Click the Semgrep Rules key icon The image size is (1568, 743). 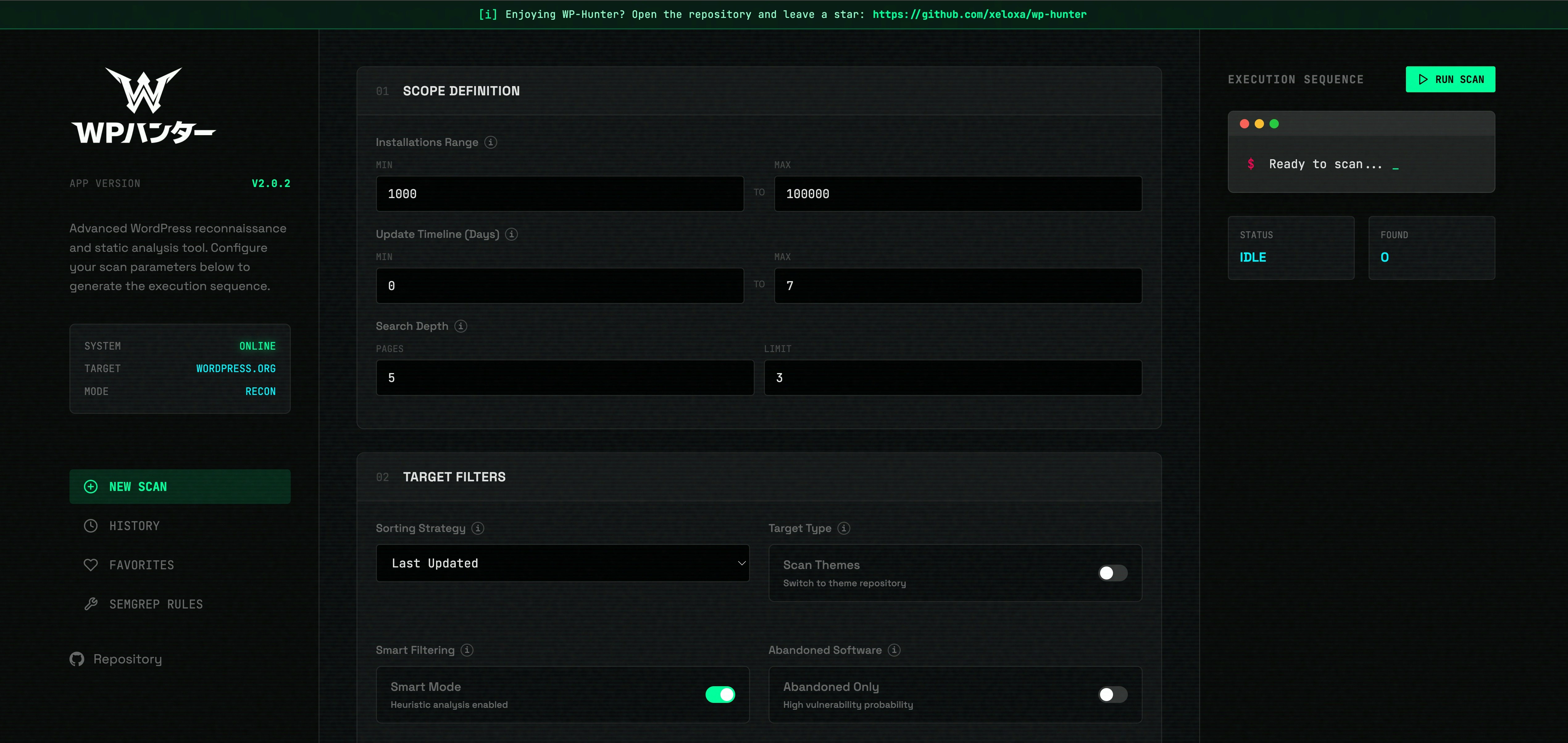91,604
